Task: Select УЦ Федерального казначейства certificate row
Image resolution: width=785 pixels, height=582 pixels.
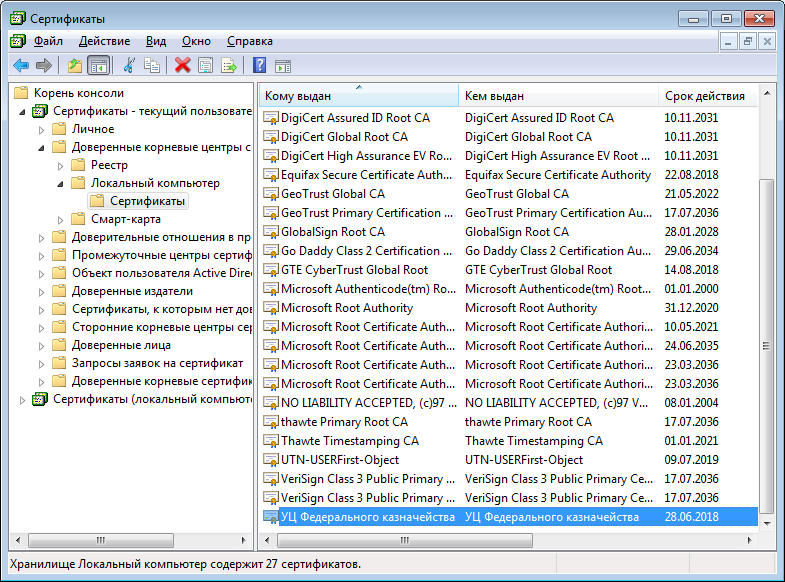Action: click(509, 517)
